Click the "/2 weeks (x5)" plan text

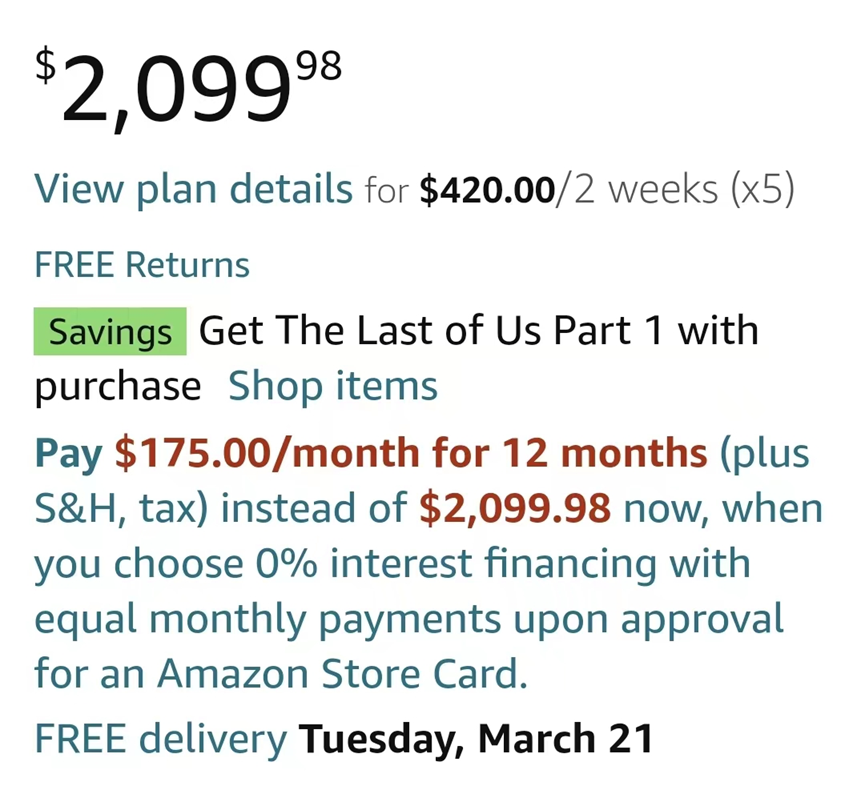pos(675,188)
